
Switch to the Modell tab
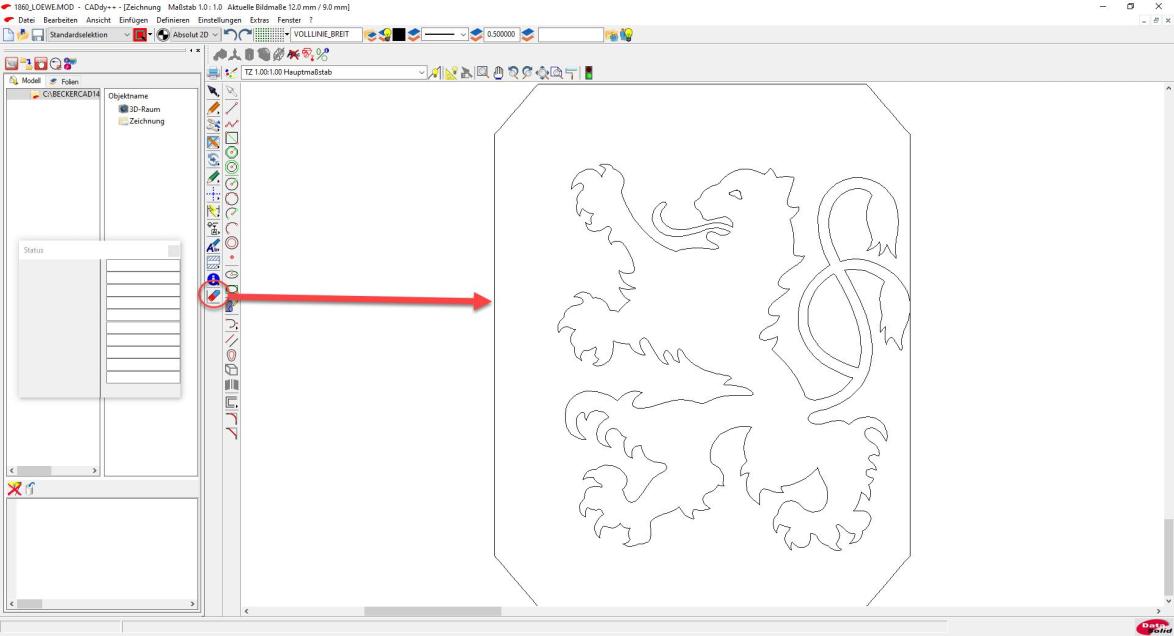[25, 81]
